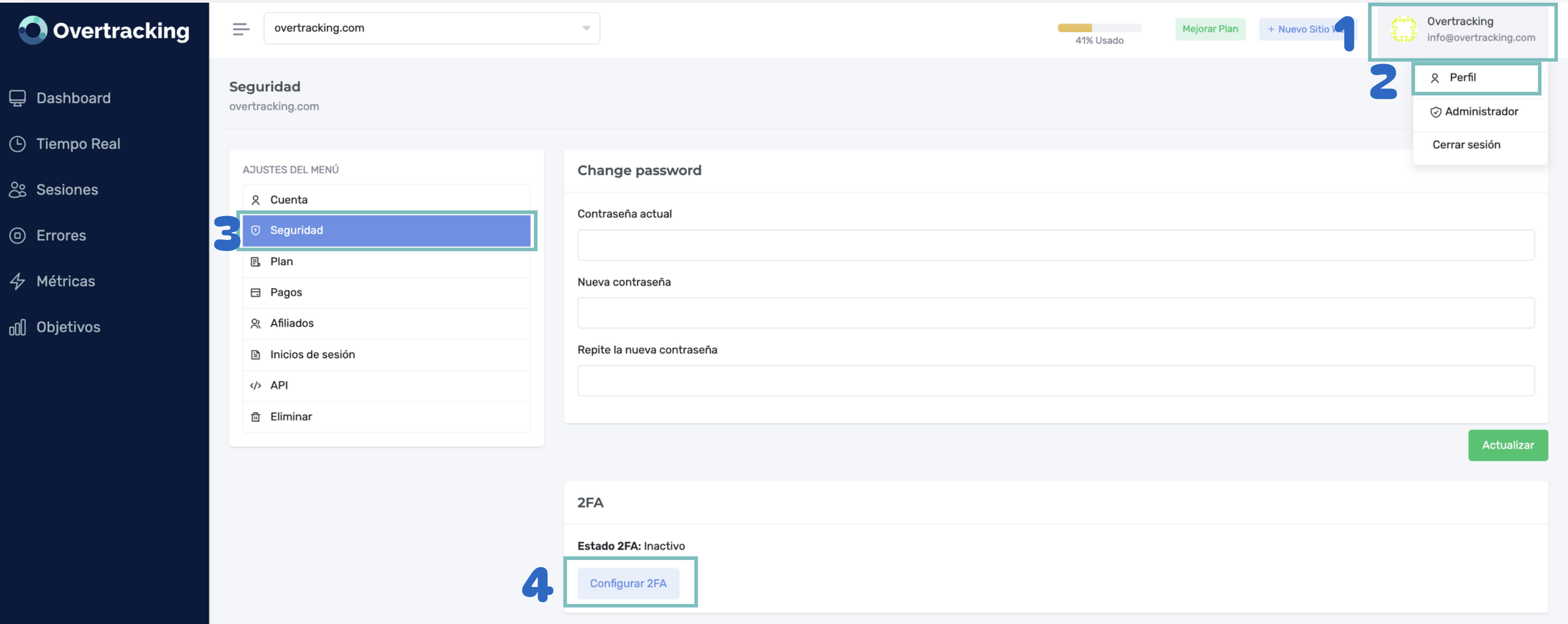
Task: Click the Change password heading
Action: (639, 171)
